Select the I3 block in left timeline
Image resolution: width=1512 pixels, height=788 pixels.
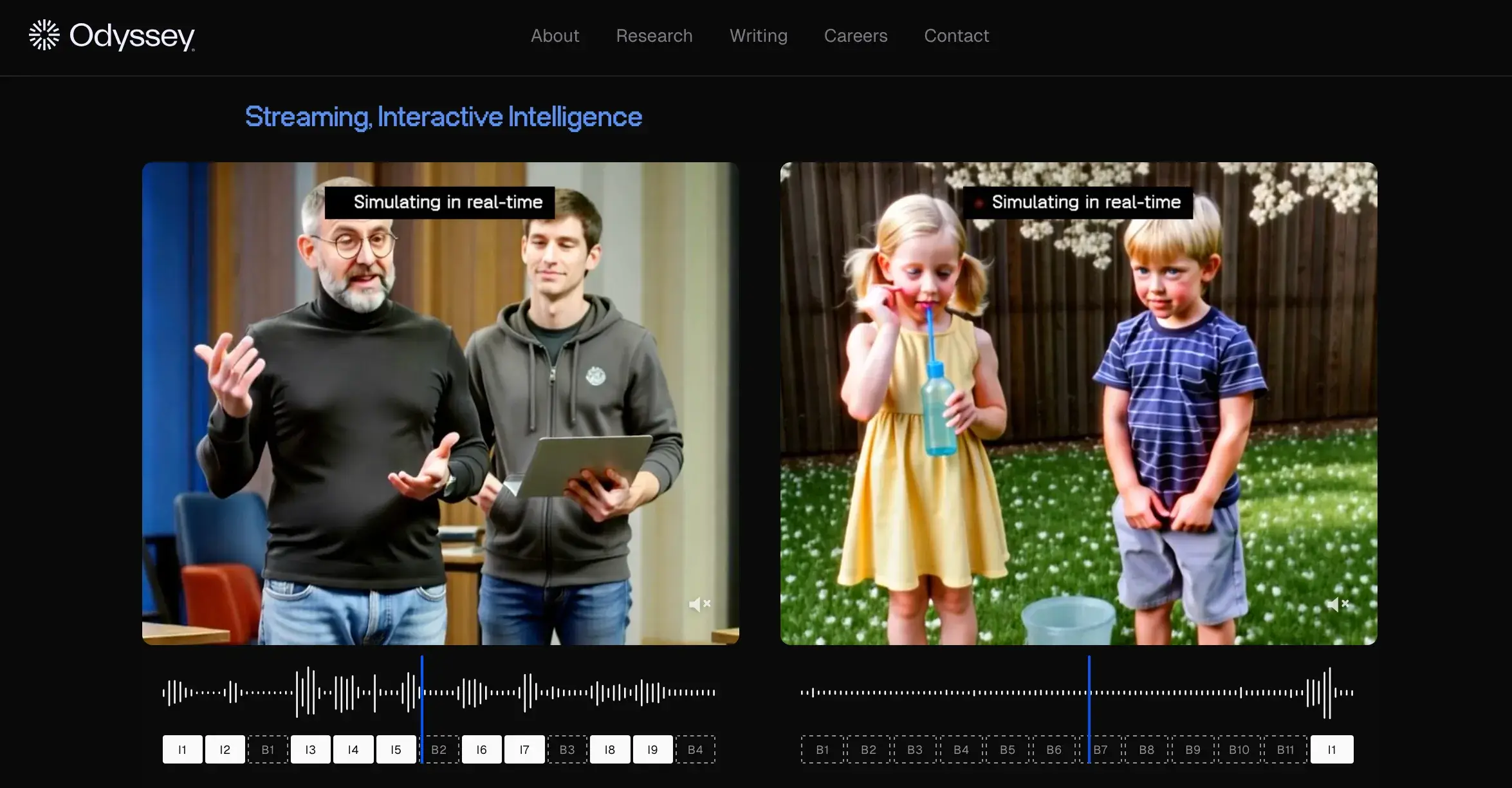click(310, 749)
